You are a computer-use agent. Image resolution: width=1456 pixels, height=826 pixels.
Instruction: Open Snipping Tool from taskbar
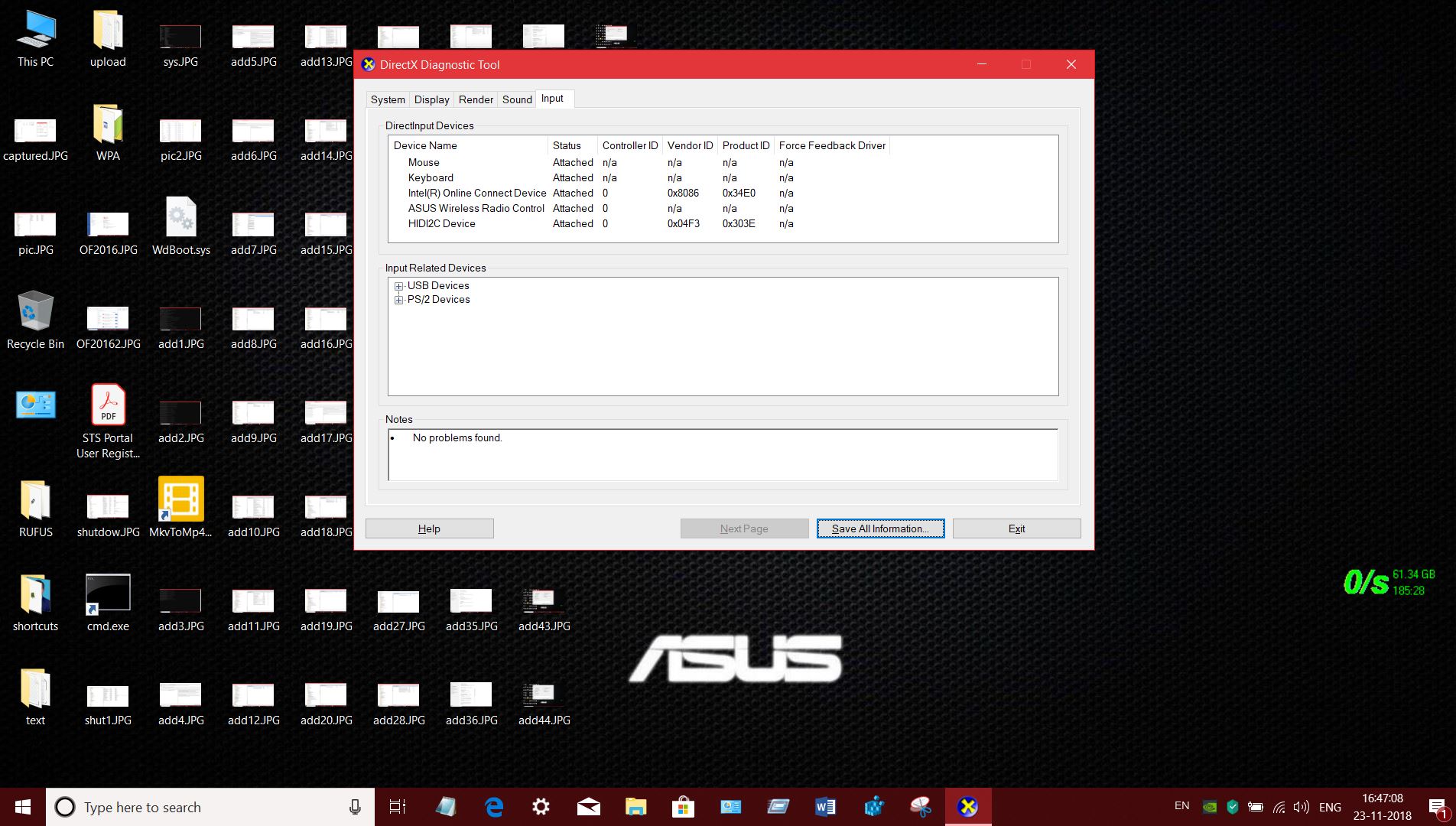coord(921,807)
